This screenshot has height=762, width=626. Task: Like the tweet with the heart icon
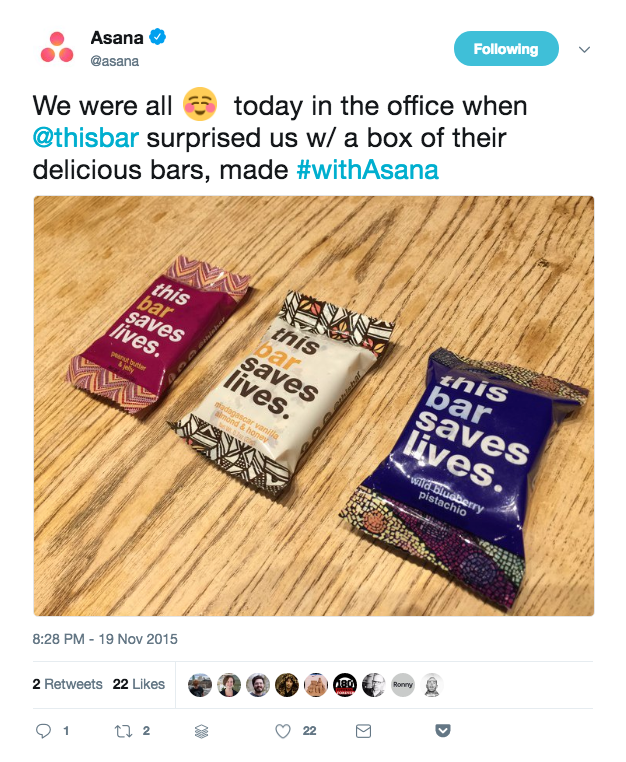(x=283, y=731)
